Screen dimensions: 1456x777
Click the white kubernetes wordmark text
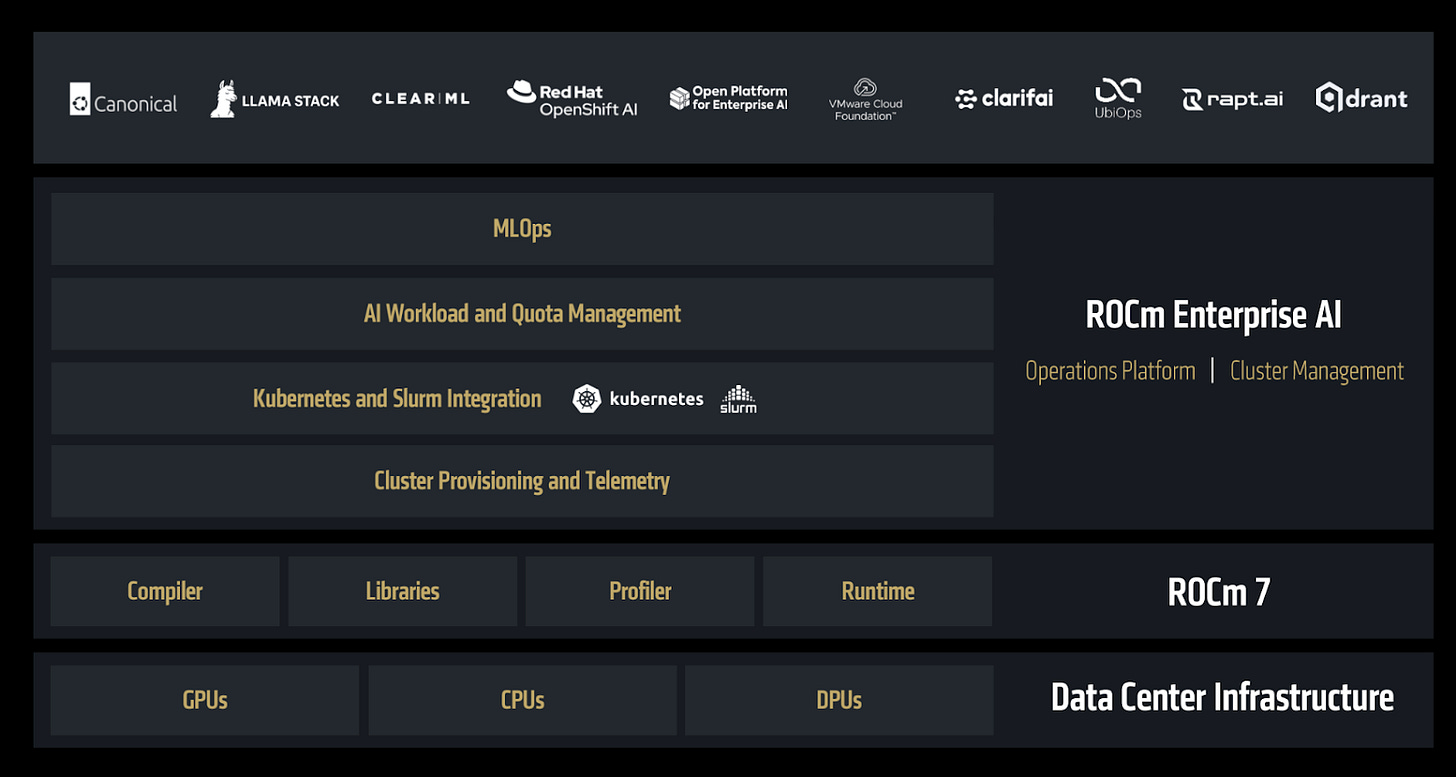coord(656,398)
